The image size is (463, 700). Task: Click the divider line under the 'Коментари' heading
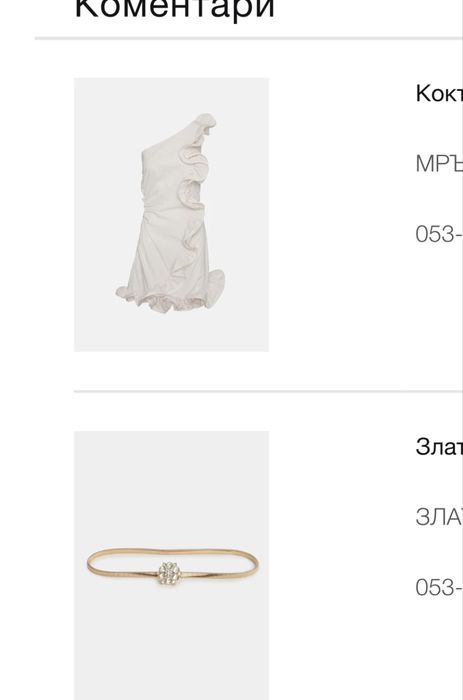(249, 39)
